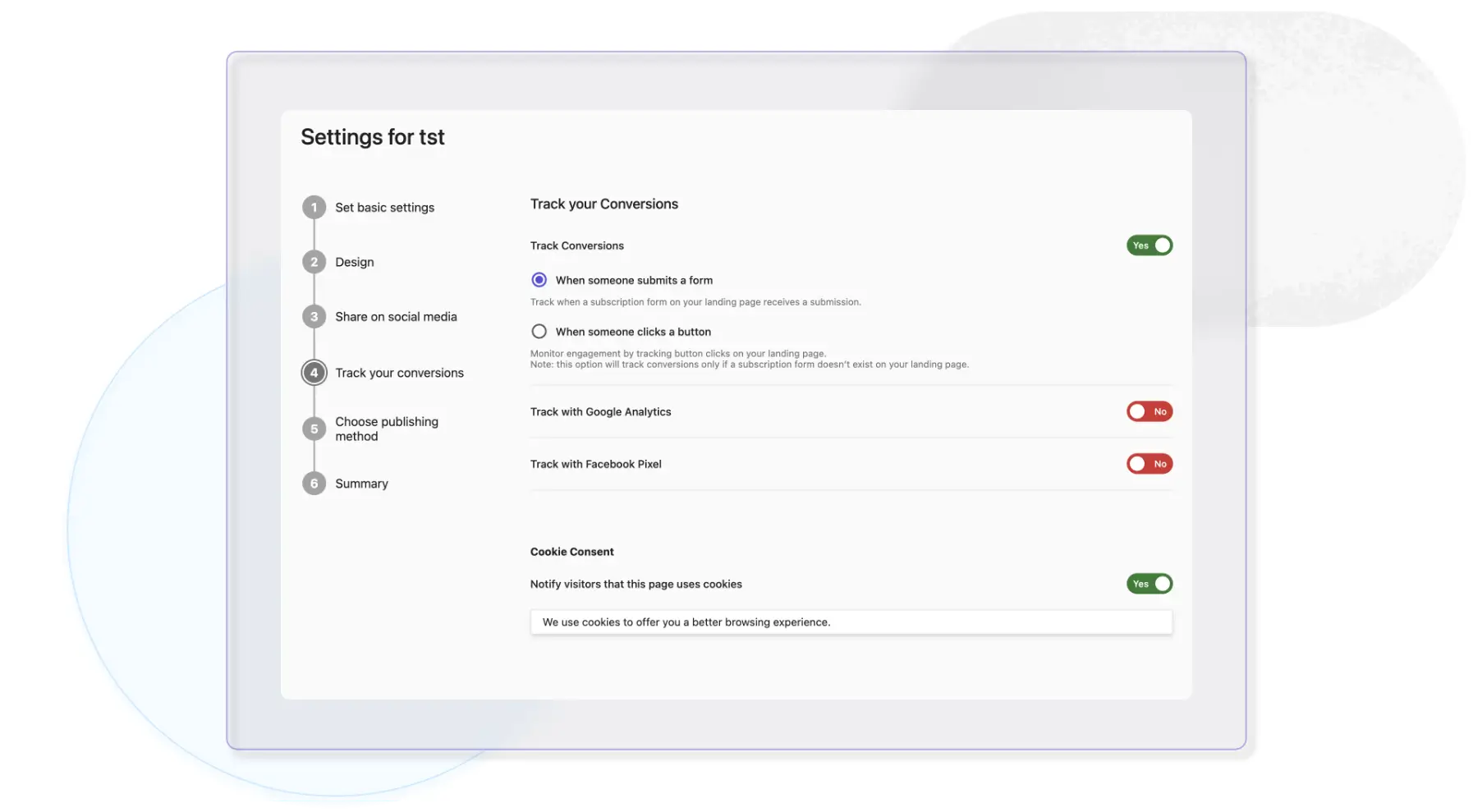Select 'When someone submits a form' option
Screen dimensions: 1473x812
click(539, 279)
